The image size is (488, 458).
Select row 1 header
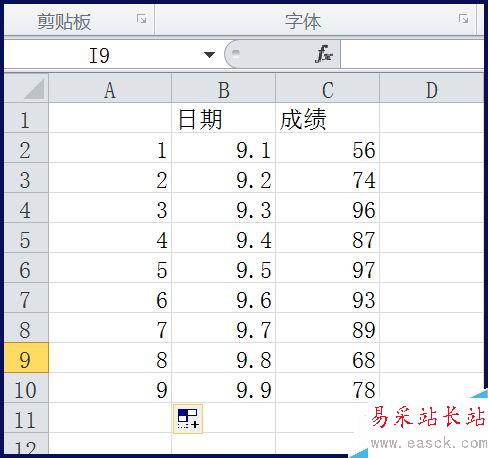(27, 118)
